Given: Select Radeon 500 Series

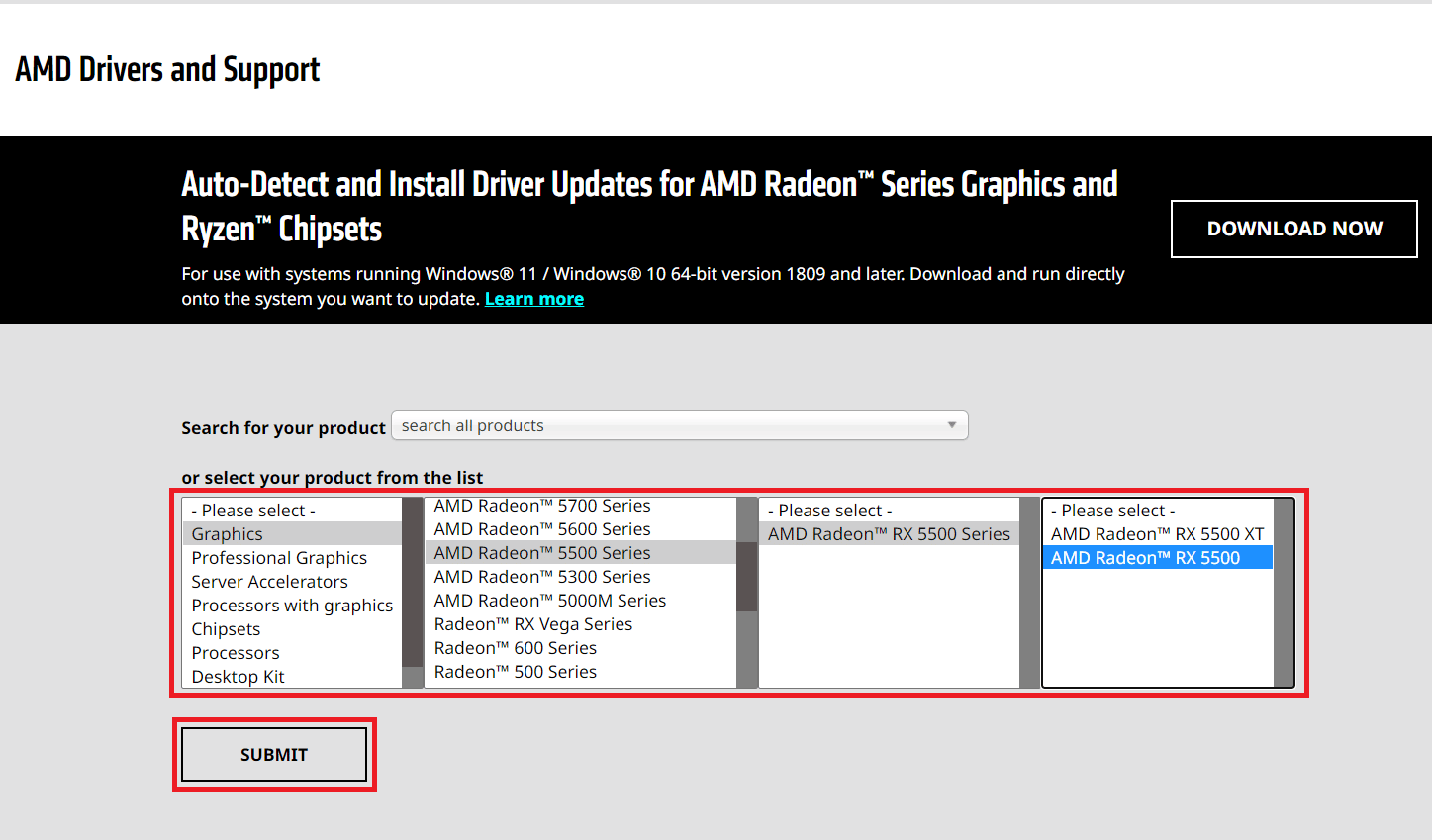Looking at the screenshot, I should pos(581,672).
